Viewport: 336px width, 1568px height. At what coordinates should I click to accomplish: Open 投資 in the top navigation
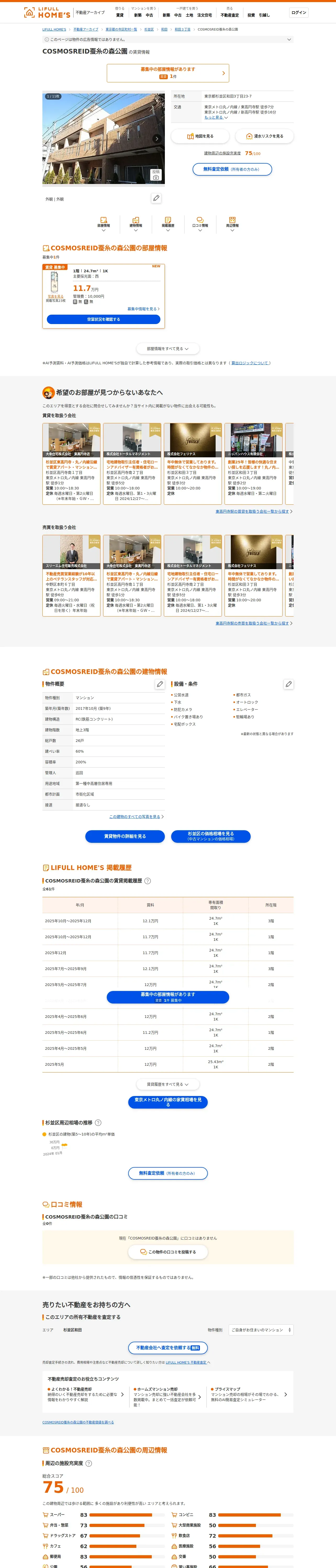pyautogui.click(x=251, y=15)
